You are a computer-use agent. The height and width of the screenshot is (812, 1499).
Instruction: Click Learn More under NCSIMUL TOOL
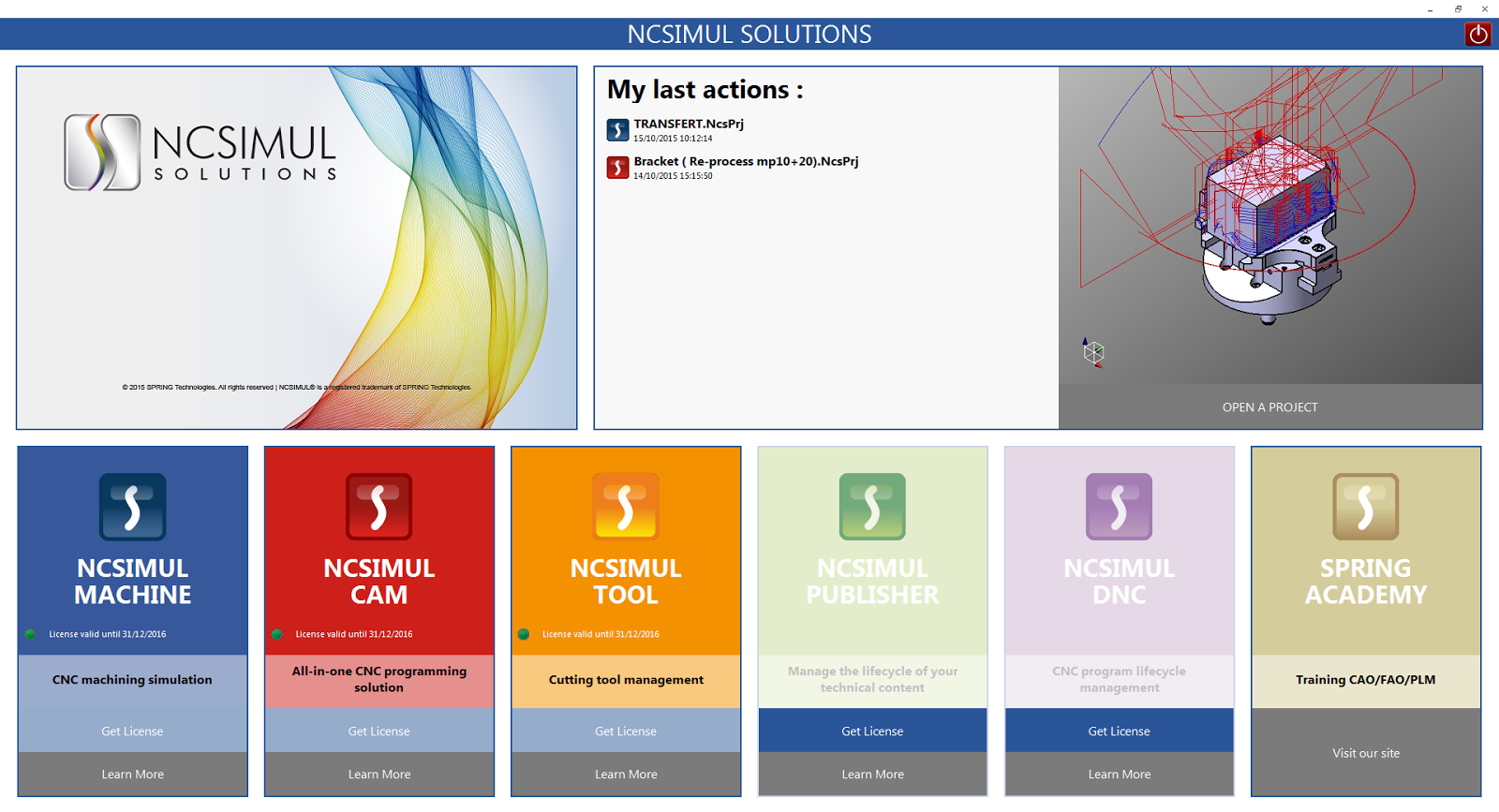pos(626,775)
